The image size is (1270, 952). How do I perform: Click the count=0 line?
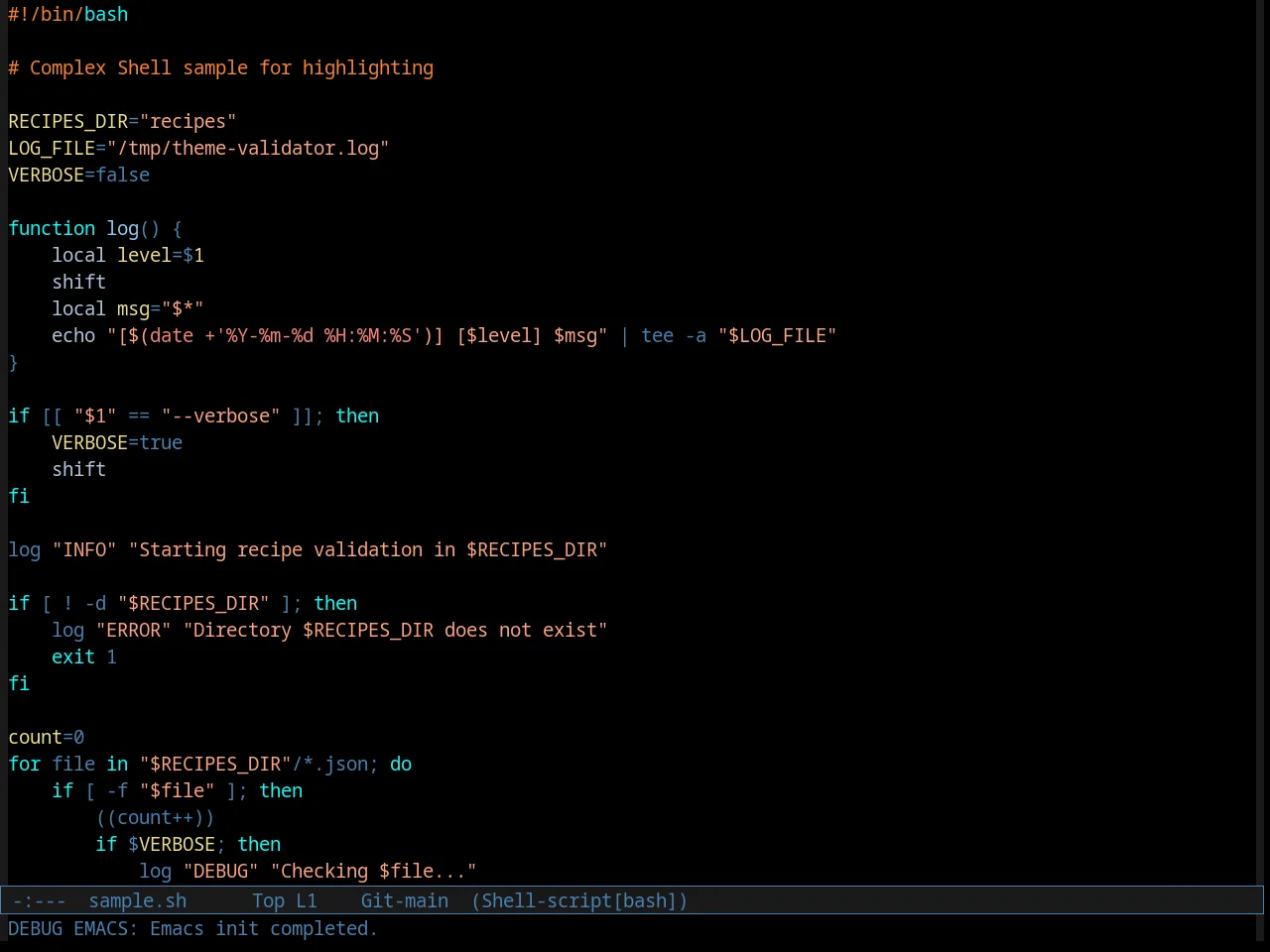pyautogui.click(x=47, y=737)
